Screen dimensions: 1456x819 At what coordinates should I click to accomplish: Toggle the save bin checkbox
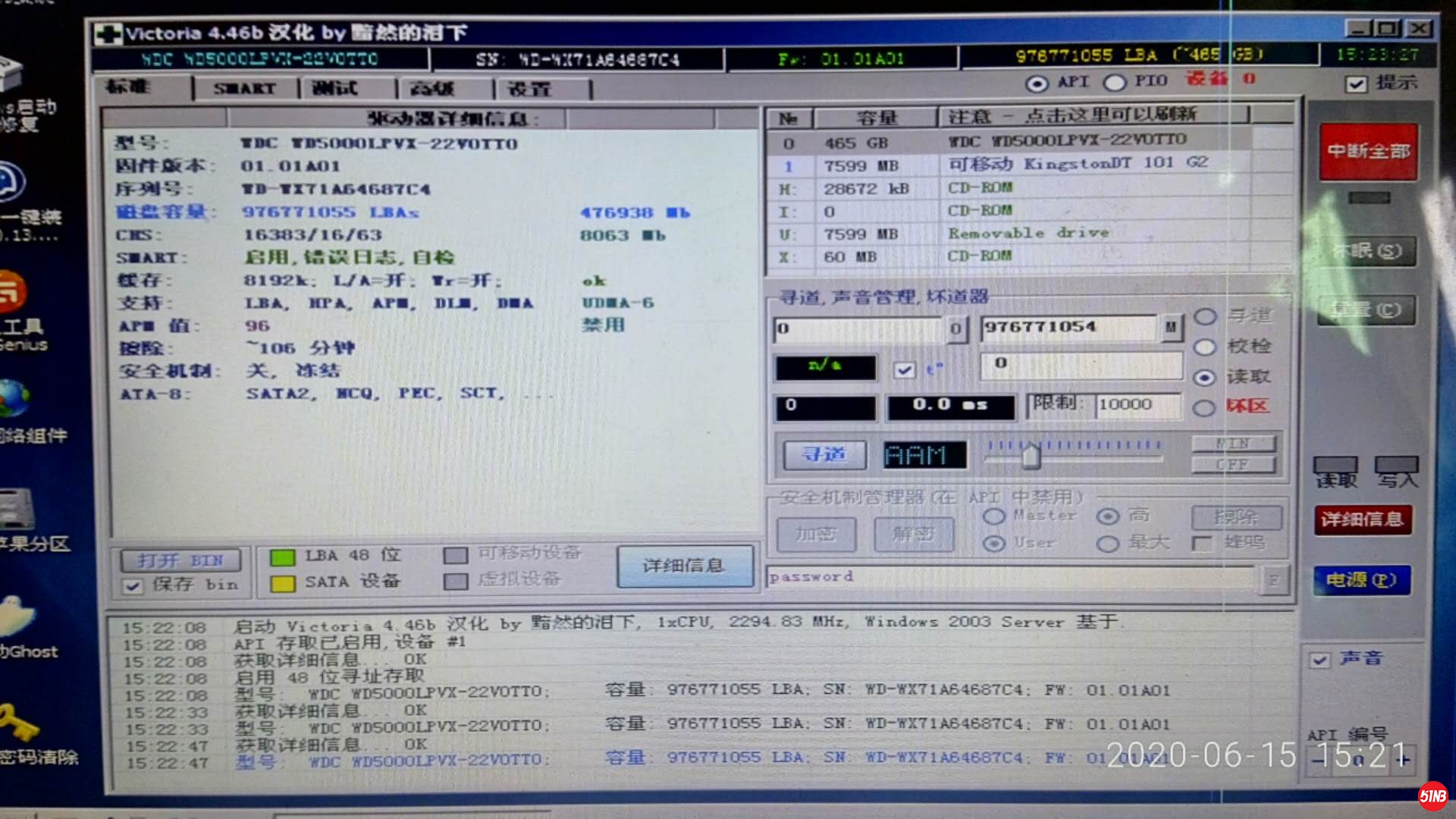133,585
